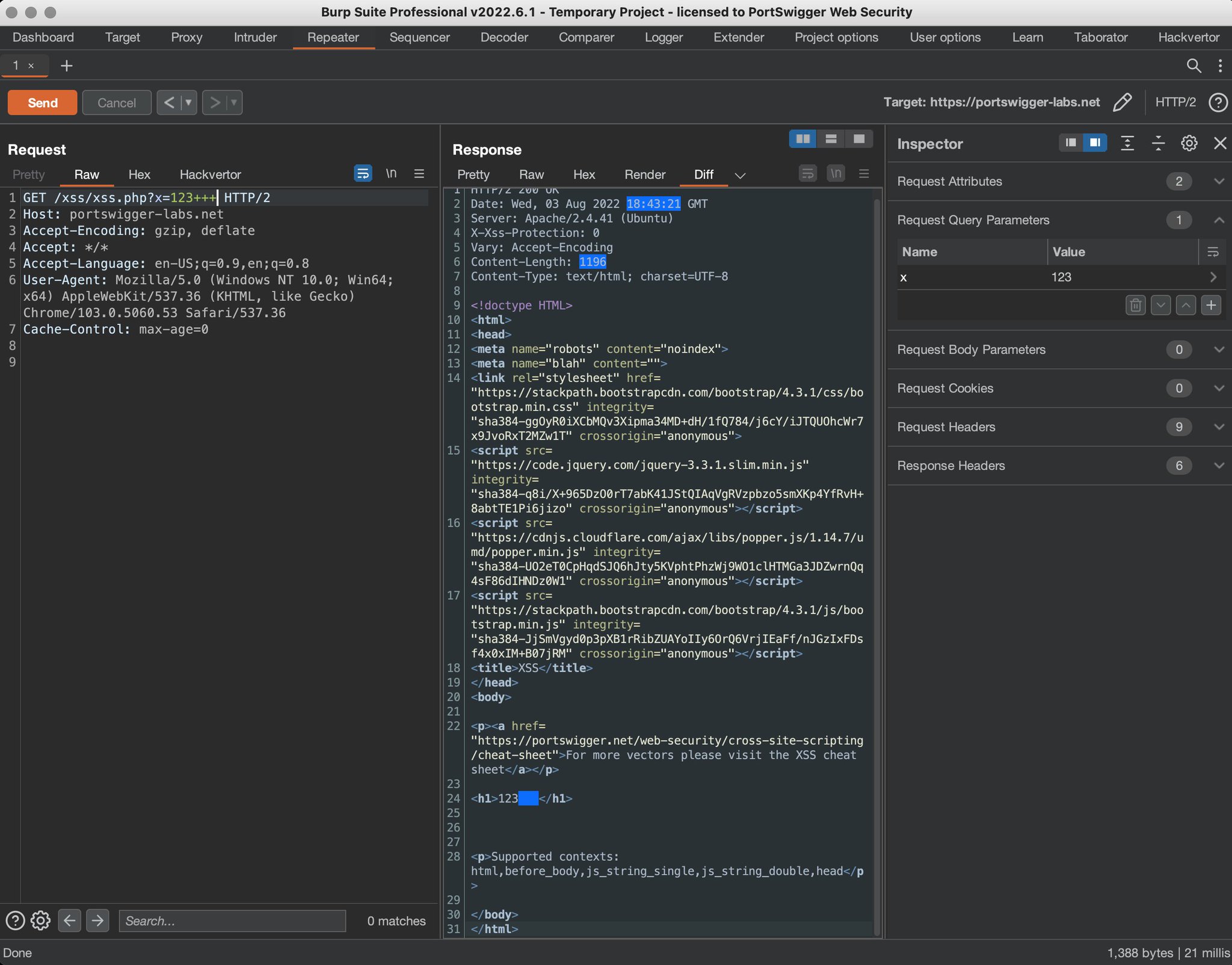The image size is (1232, 965).
Task: Switch response view to Render tab
Action: click(x=644, y=174)
